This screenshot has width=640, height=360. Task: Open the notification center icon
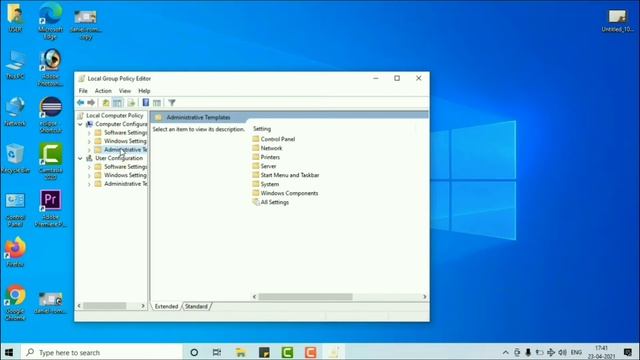tap(628, 352)
